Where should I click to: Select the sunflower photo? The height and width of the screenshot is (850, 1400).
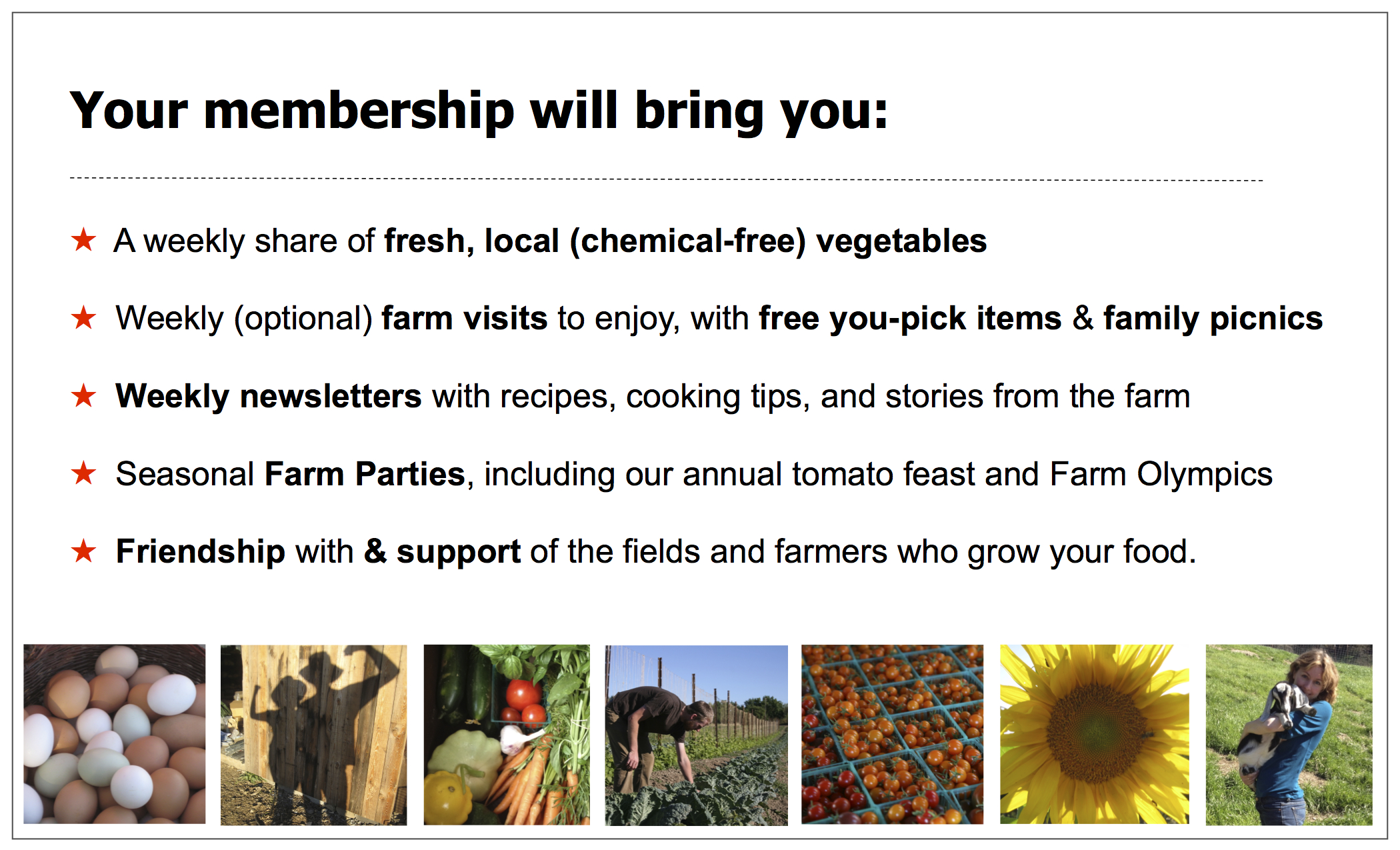click(1094, 734)
